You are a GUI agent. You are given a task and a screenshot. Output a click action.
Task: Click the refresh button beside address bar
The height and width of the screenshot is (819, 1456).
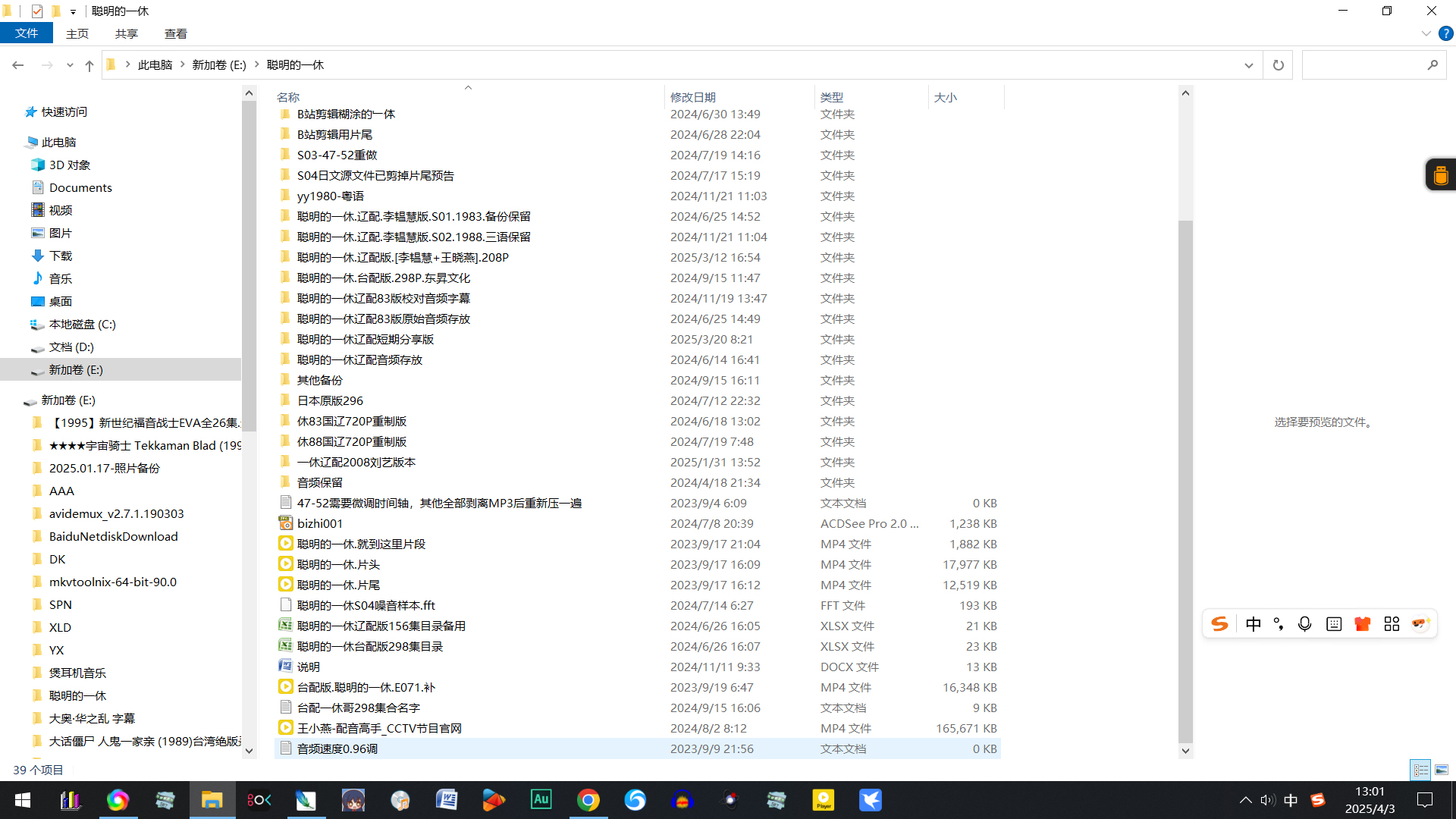tap(1278, 65)
